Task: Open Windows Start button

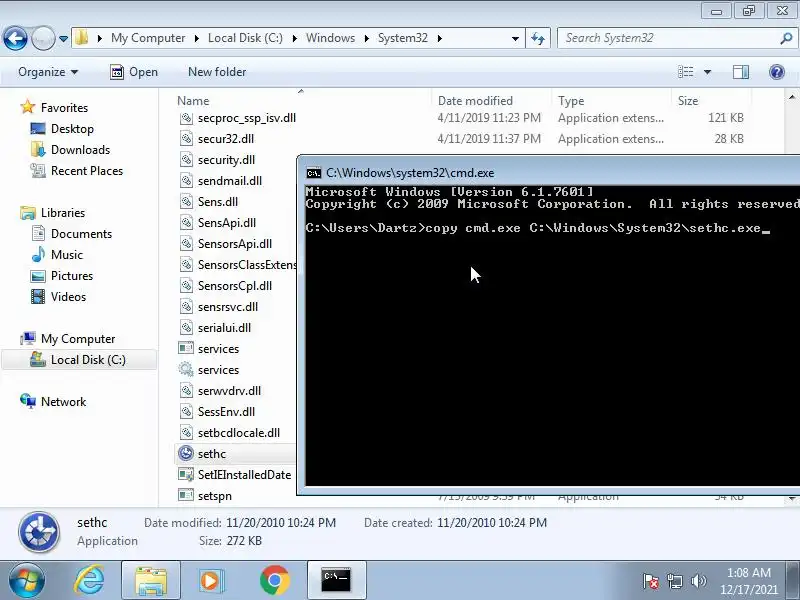Action: tap(26, 581)
